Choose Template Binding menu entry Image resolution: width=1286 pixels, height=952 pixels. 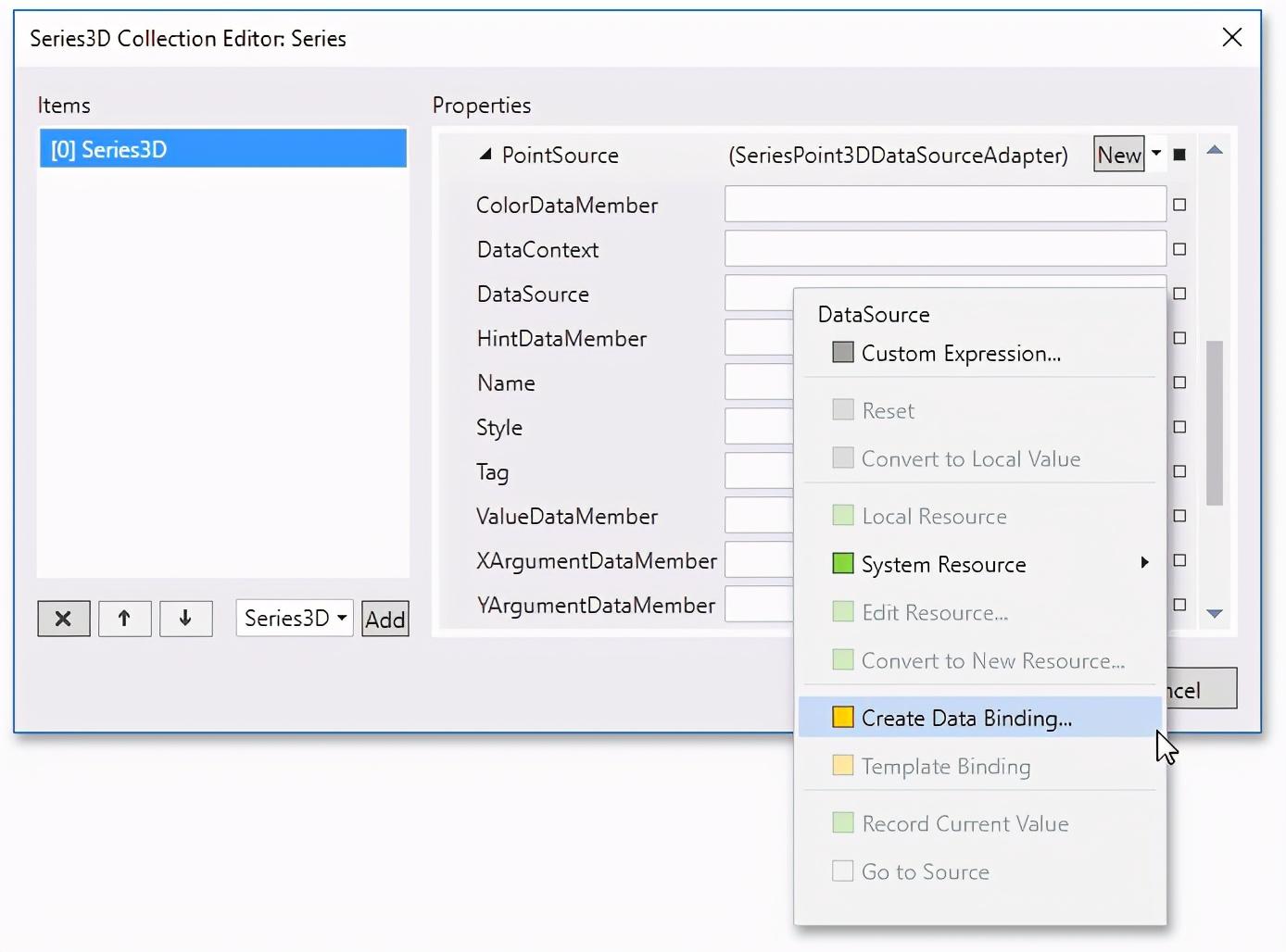coord(979,766)
